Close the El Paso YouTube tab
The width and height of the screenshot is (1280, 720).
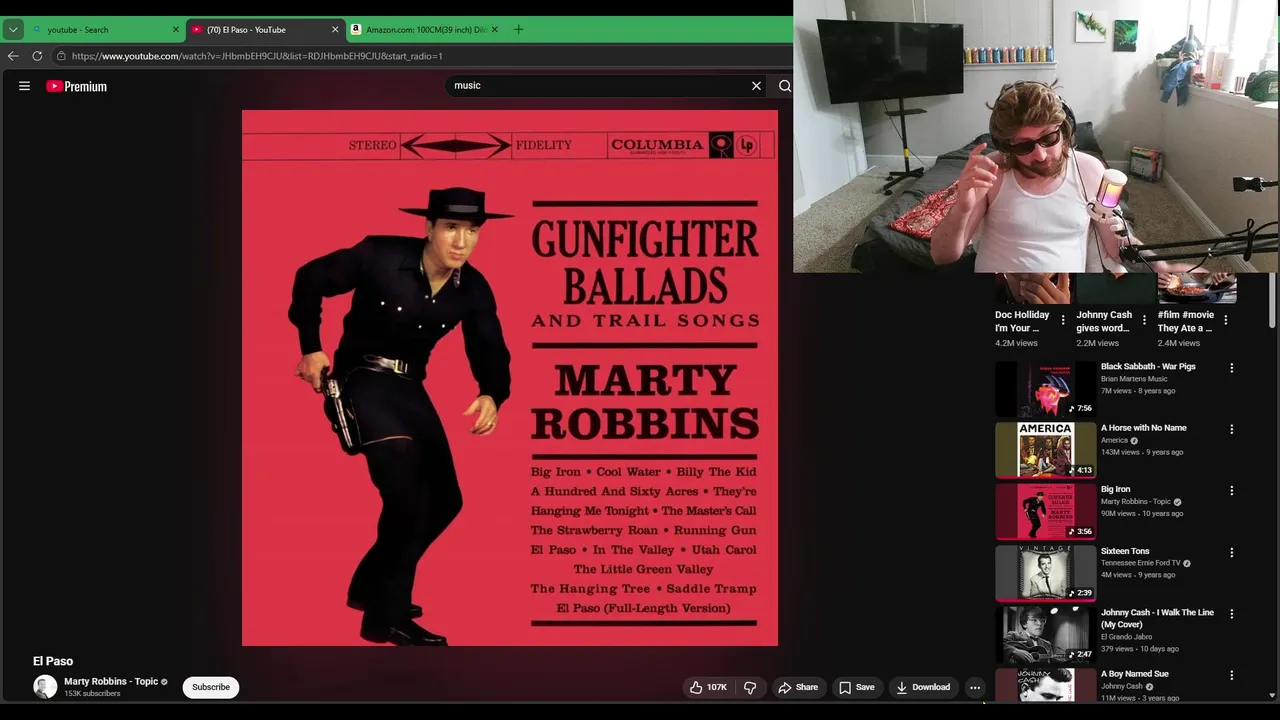point(335,30)
